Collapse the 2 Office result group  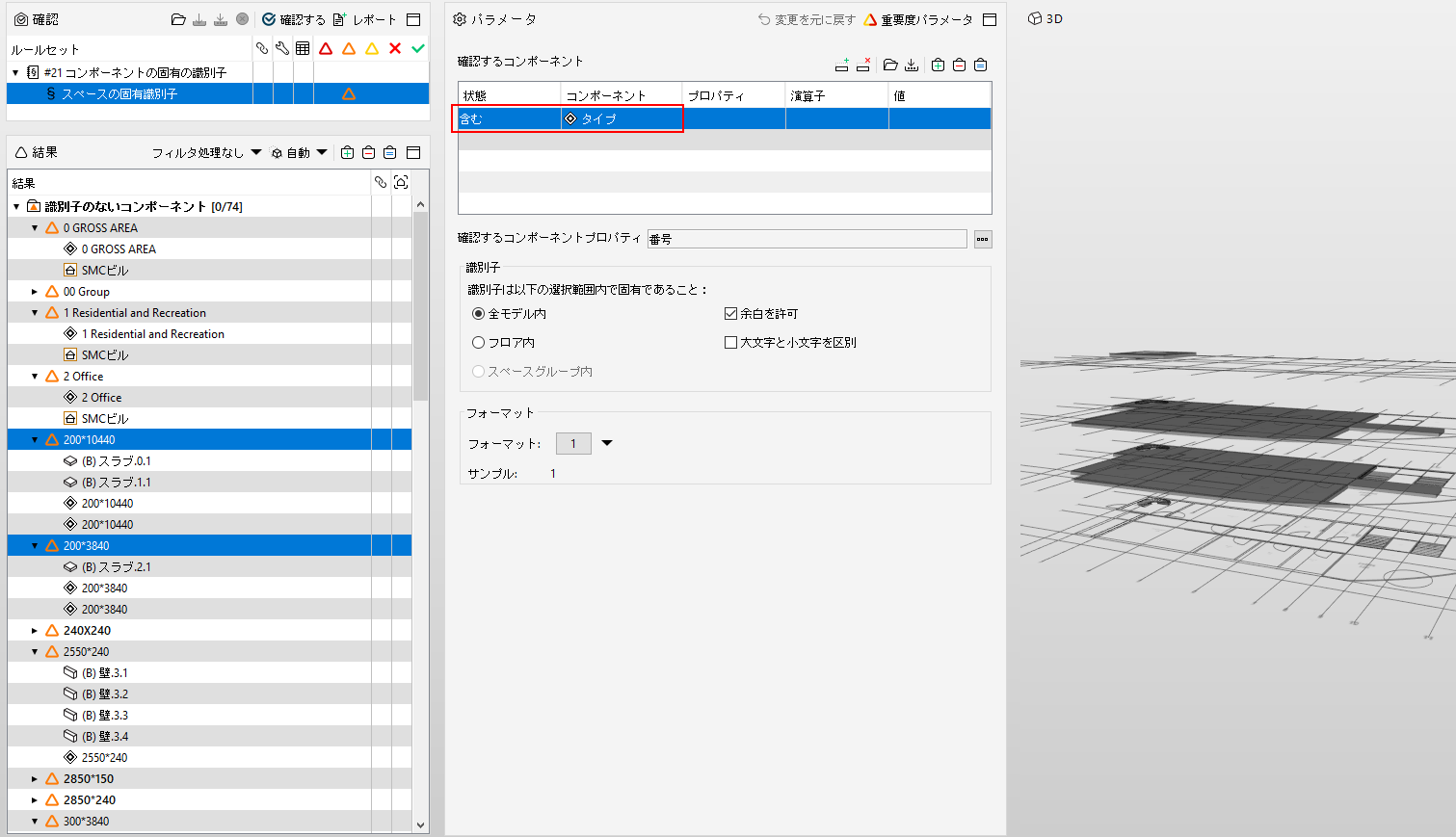click(x=35, y=377)
